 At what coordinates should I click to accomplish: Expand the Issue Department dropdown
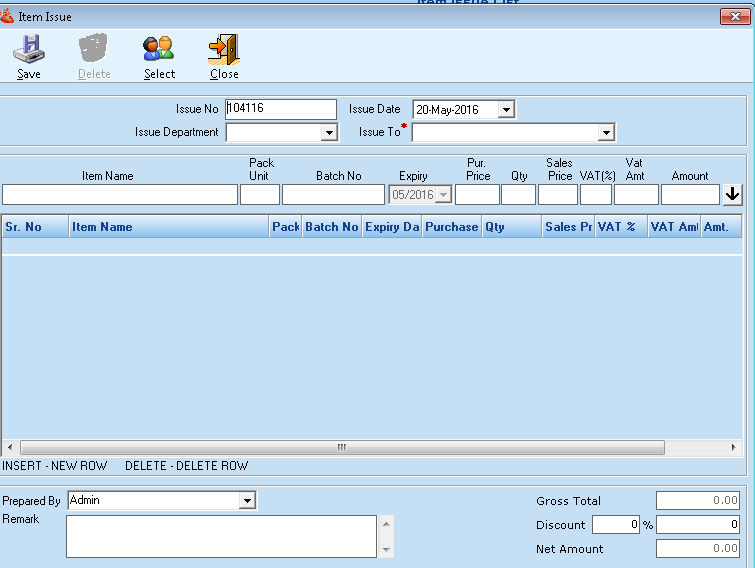(x=329, y=133)
